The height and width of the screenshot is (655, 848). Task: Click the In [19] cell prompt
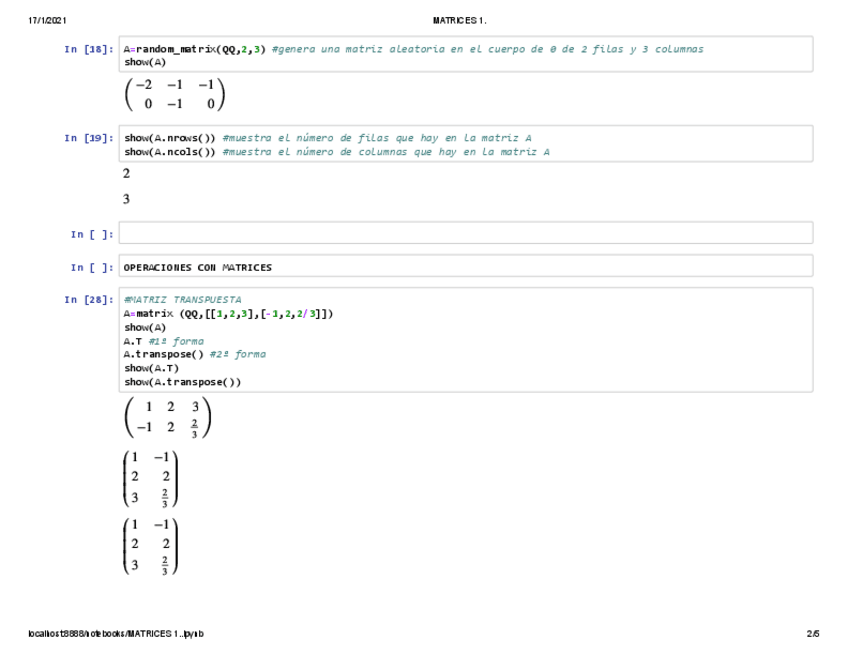(x=89, y=138)
